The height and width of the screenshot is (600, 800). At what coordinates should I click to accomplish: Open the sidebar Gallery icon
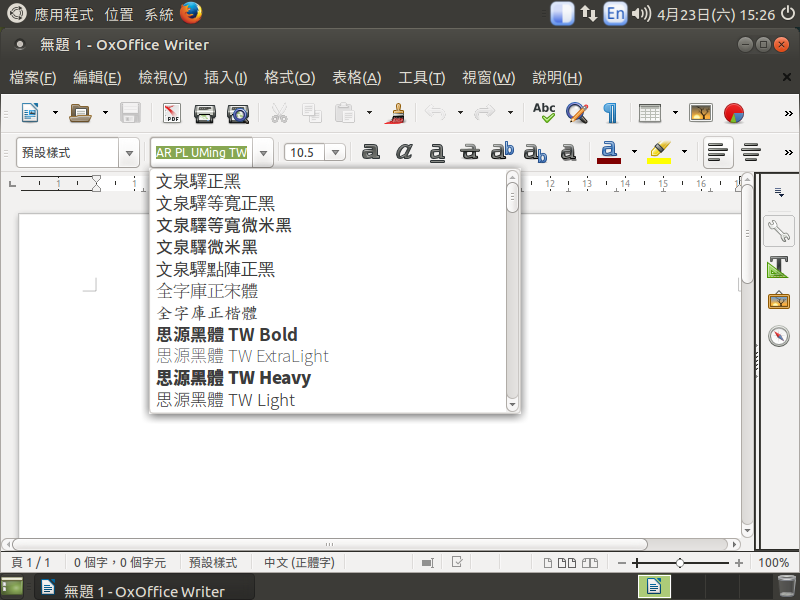pos(779,301)
